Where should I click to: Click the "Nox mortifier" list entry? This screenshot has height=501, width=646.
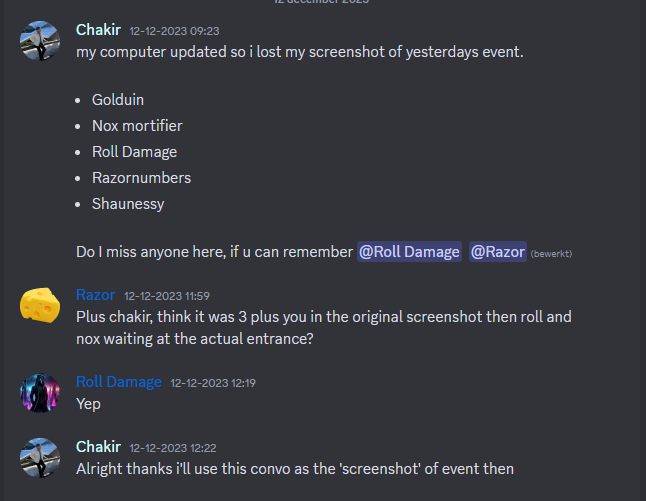(137, 126)
